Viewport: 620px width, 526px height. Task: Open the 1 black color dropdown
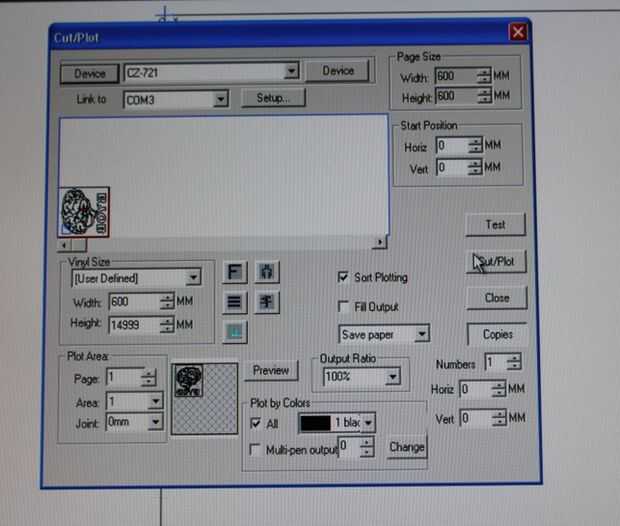coord(368,423)
